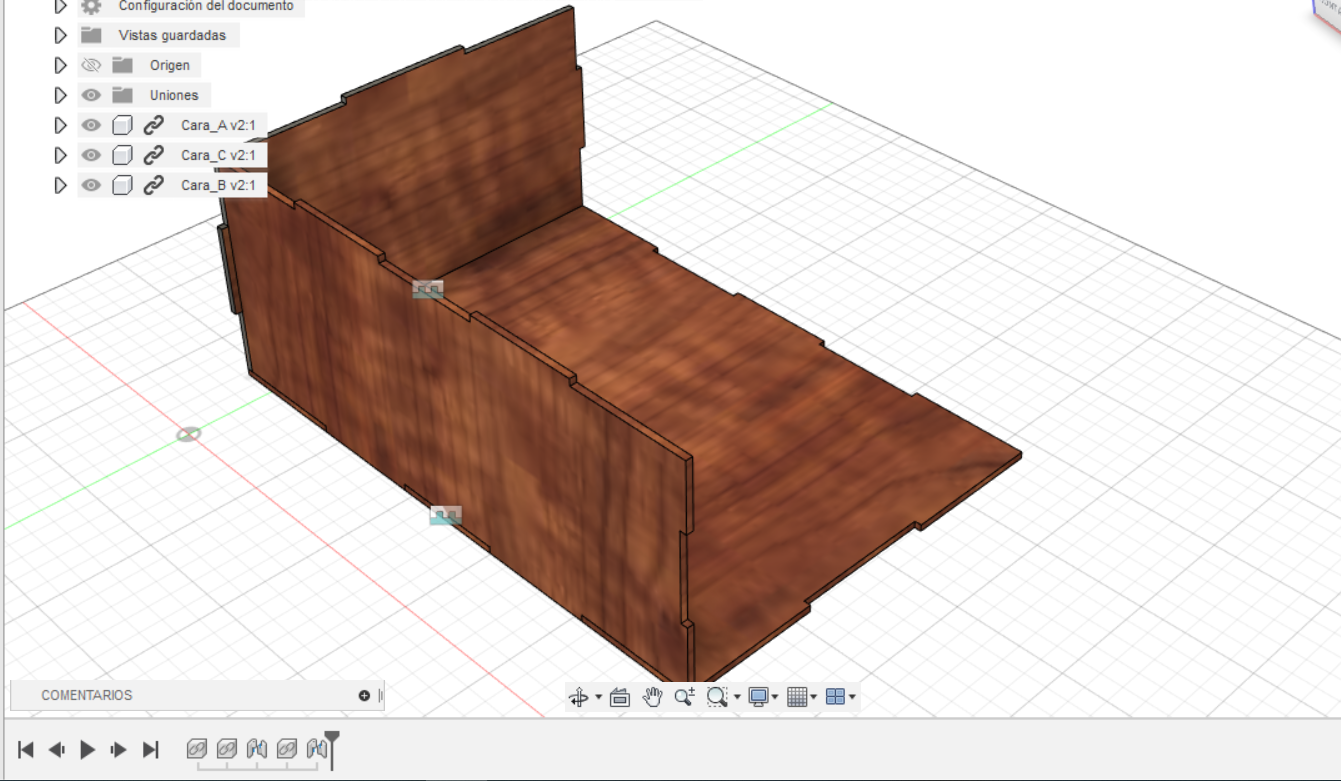Hide the Cara_A v2:1 component
Image resolution: width=1341 pixels, height=781 pixels.
pos(91,125)
